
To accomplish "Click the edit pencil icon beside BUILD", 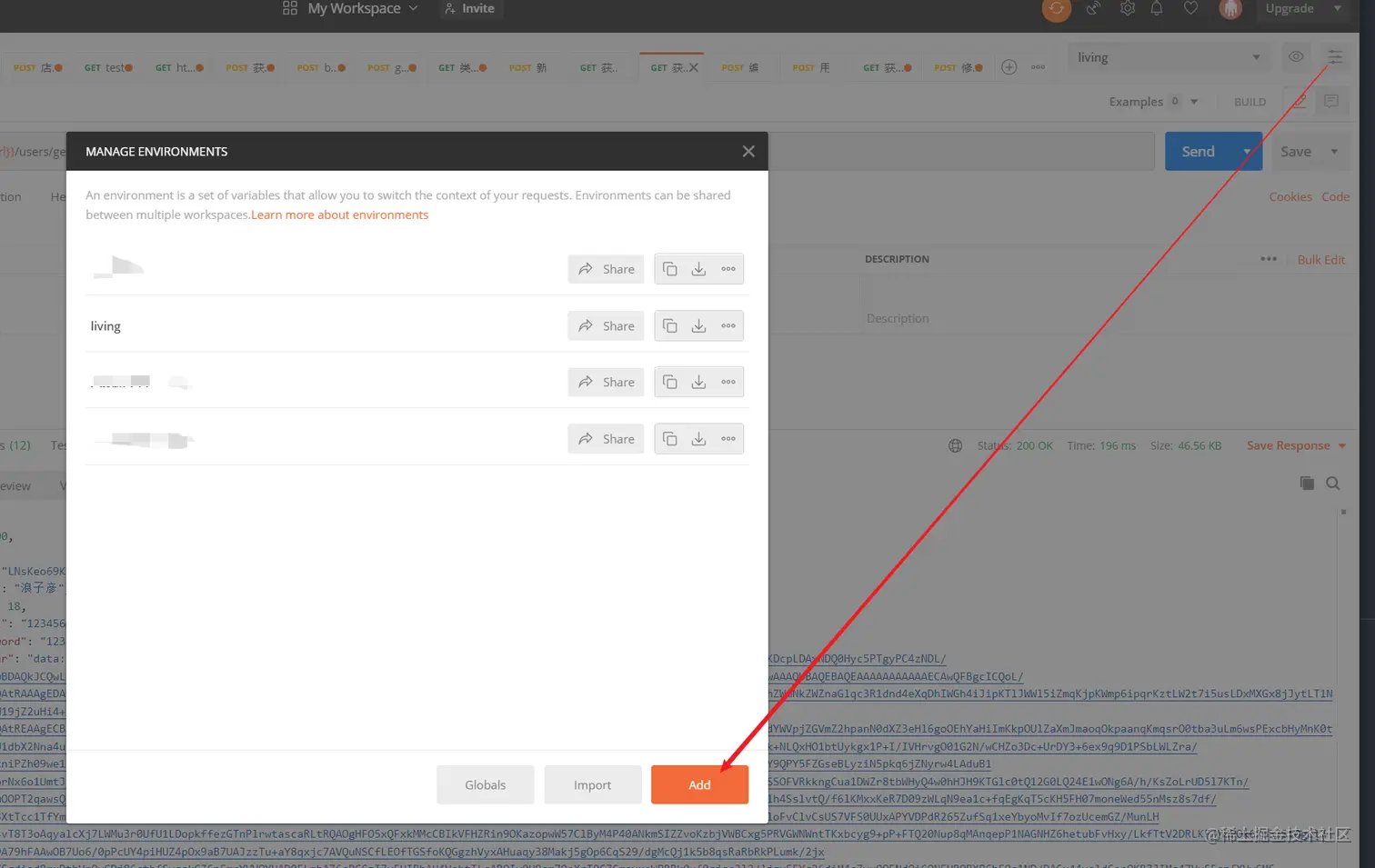I will click(1299, 101).
